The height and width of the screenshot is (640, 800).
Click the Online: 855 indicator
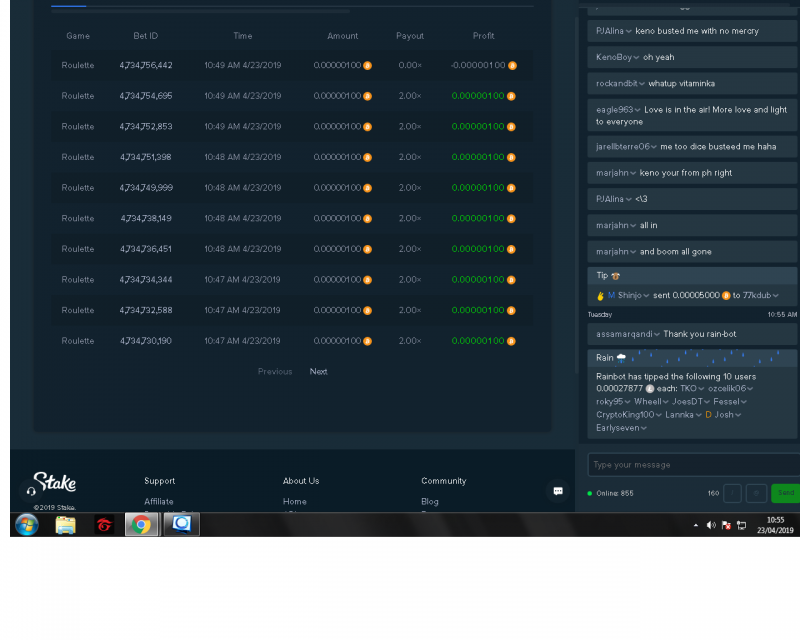pyautogui.click(x=611, y=494)
